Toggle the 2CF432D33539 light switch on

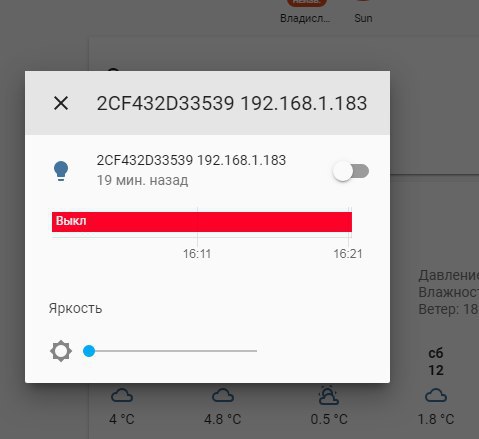pos(351,171)
